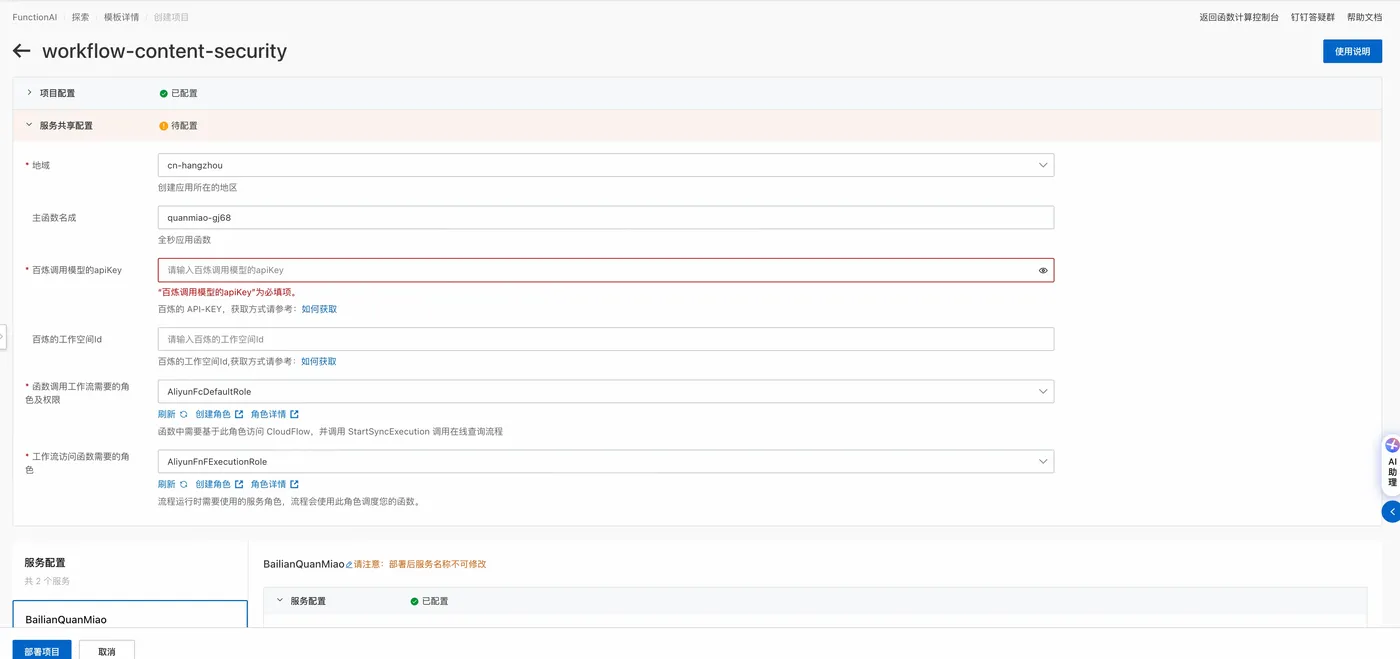The width and height of the screenshot is (1400, 659).
Task: Click 角色详情 external-link icon under AliyunFnFExecutionRole
Action: coord(294,484)
